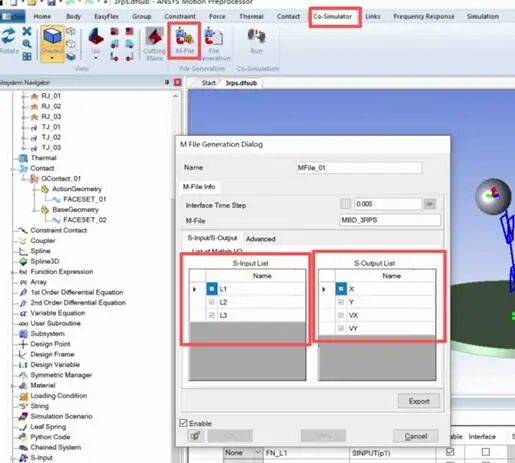
Task: Click the Simulation Scenario tree icon
Action: click(x=23, y=416)
